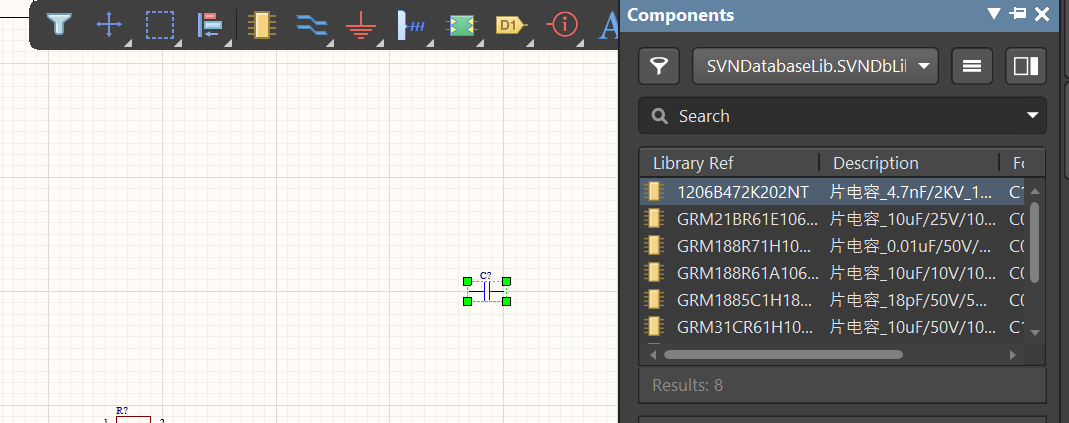Click the component list horizontal scrollbar thumb
This screenshot has height=423, width=1069.
coord(783,355)
